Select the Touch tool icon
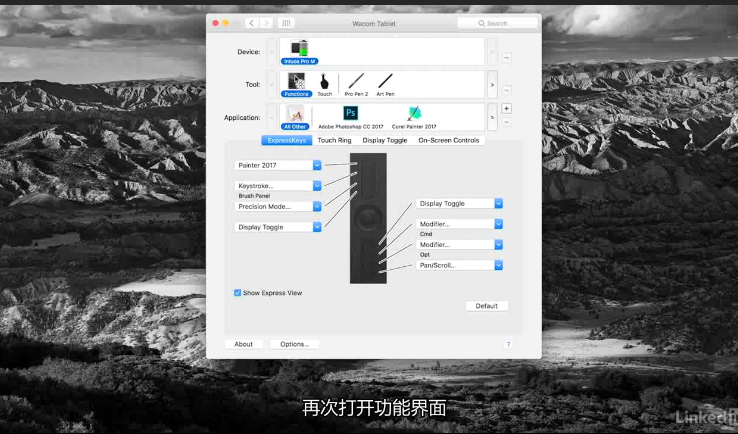 tap(324, 85)
